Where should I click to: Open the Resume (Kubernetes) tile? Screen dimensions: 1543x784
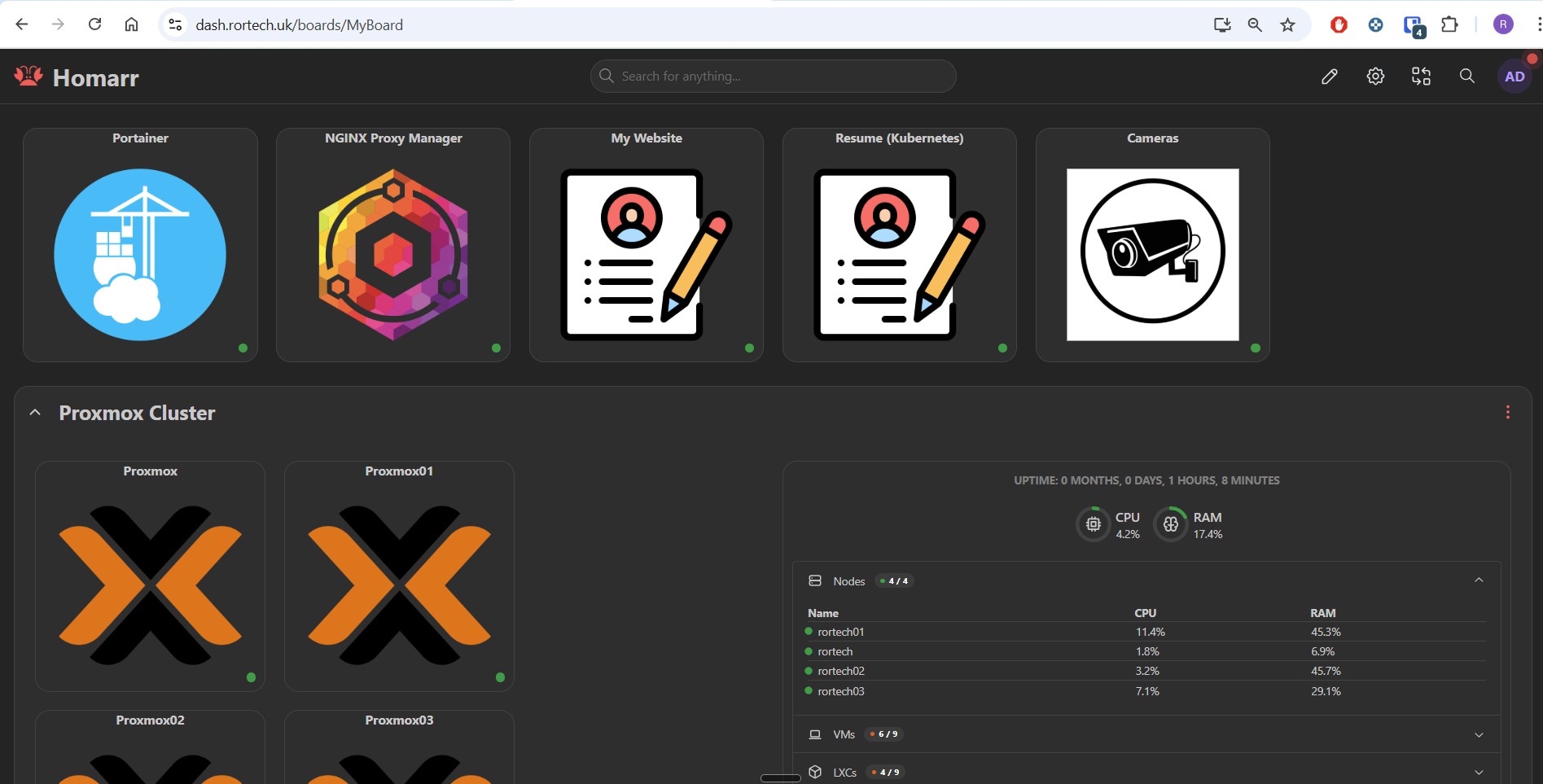900,244
